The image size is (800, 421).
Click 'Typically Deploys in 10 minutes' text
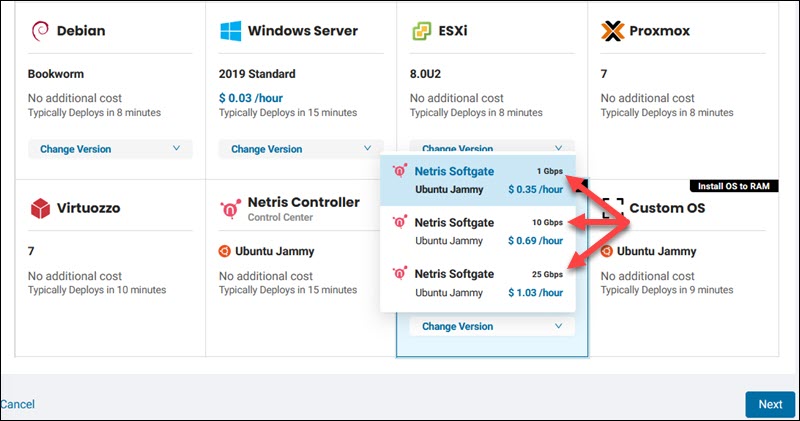pyautogui.click(x=97, y=290)
